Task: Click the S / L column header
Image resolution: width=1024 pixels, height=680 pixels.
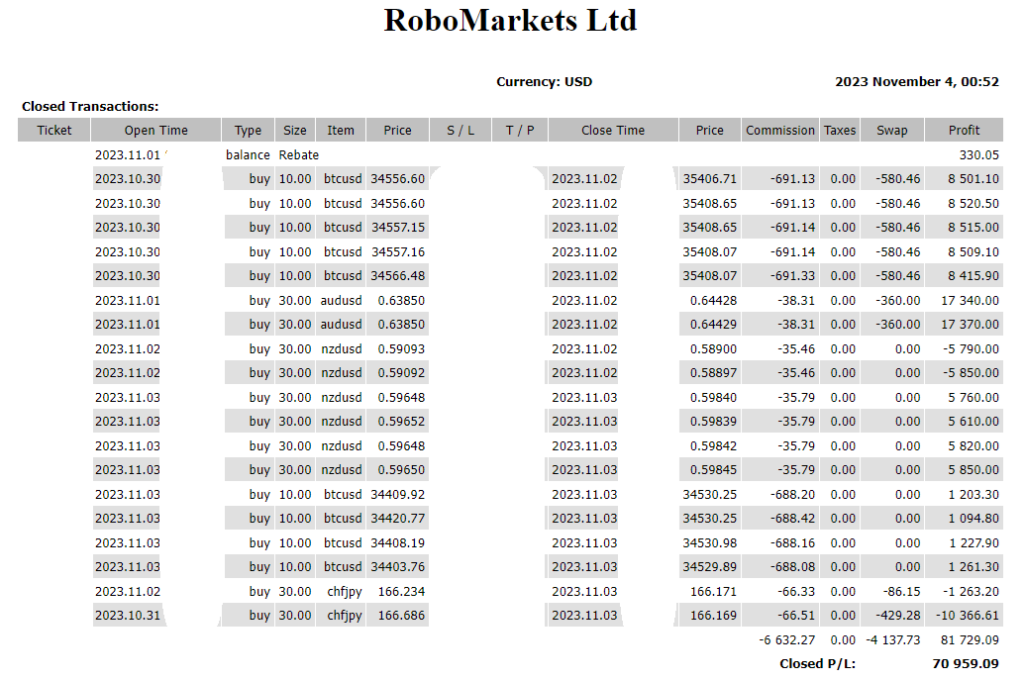Action: (461, 130)
